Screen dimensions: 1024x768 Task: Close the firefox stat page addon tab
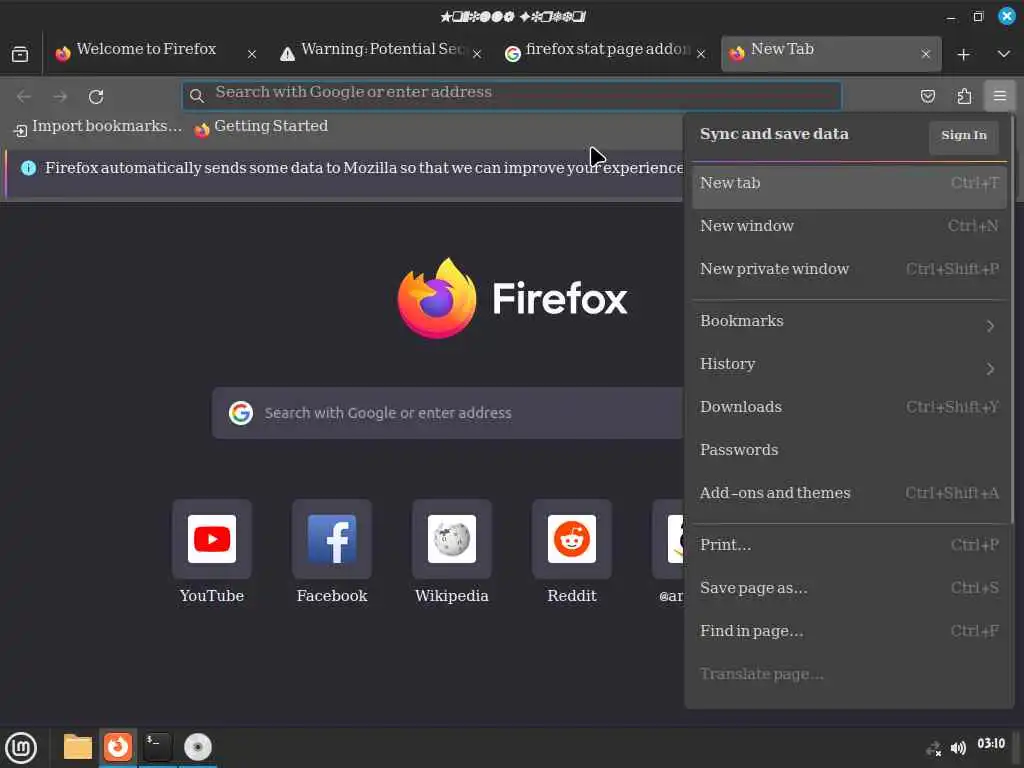click(x=701, y=54)
